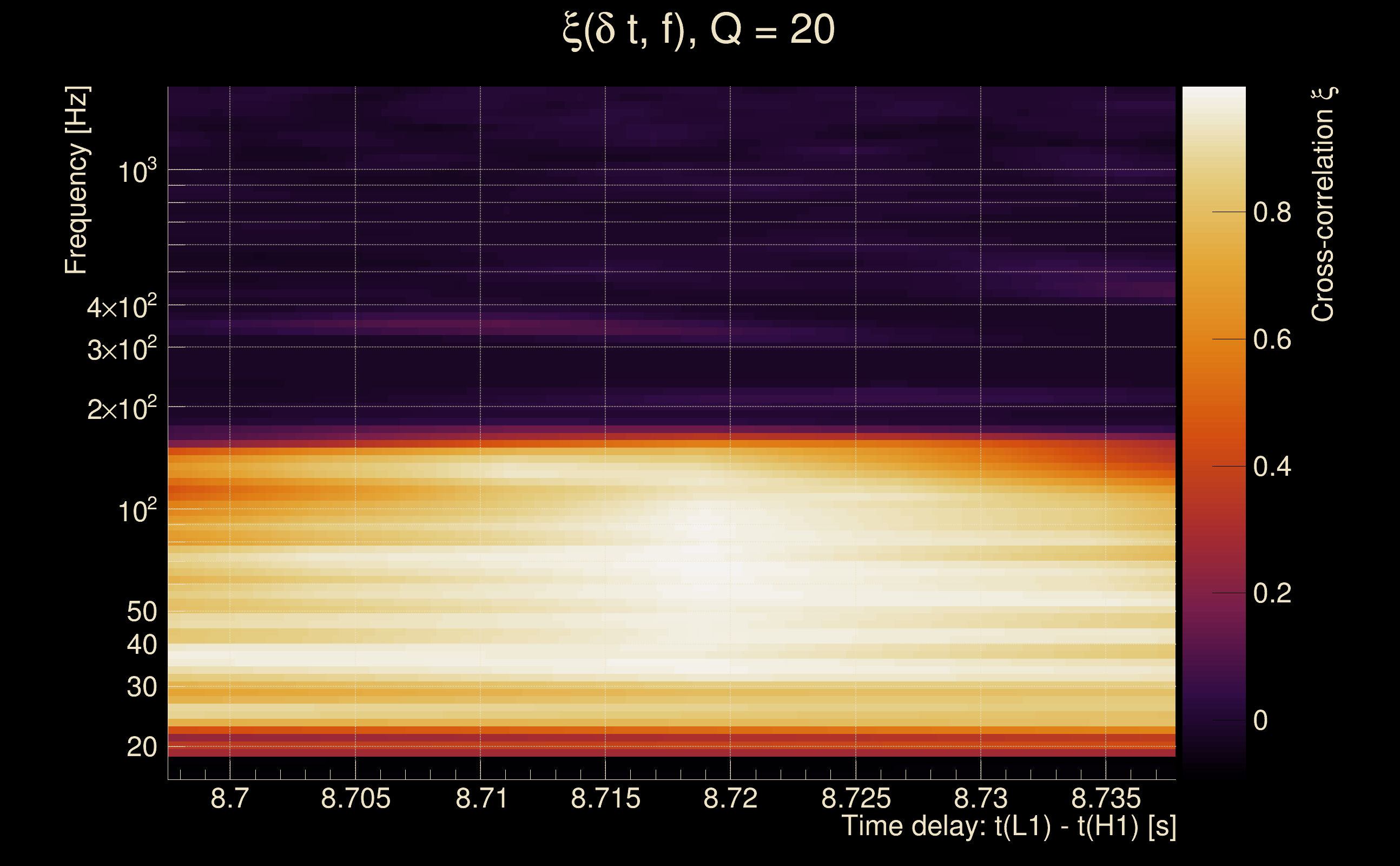This screenshot has height=866, width=1400.
Task: Click the 8.725 x-axis tick label
Action: point(856,798)
